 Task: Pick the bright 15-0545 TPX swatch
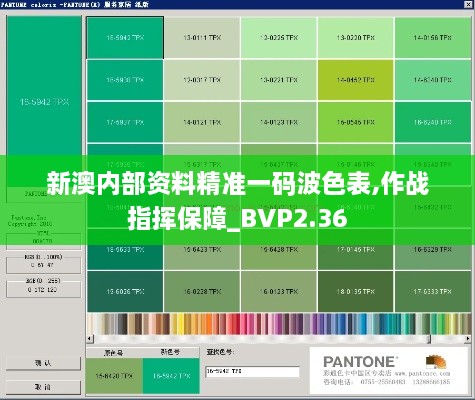tap(356, 122)
